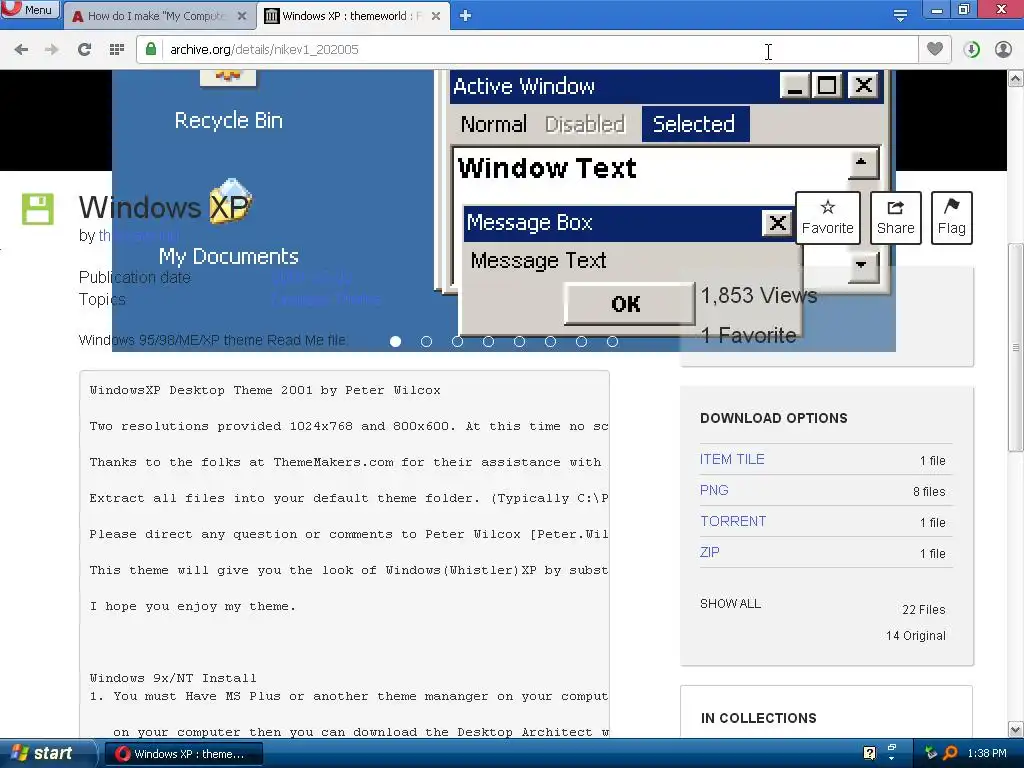1024x768 pixels.
Task: Switch to 'How do I make My Compute' tab
Action: pyautogui.click(x=159, y=16)
